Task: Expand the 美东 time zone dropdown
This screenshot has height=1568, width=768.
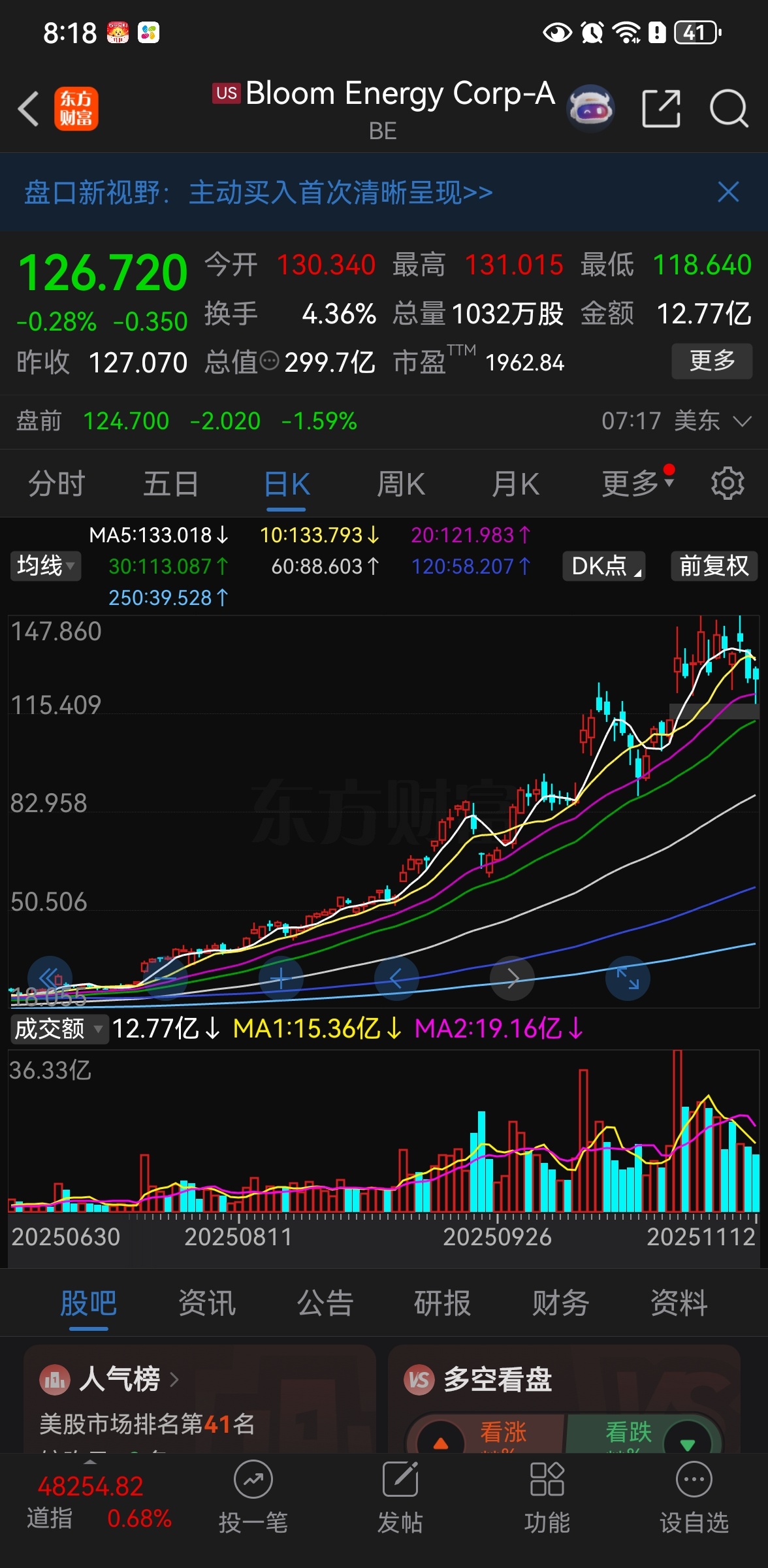Action: pyautogui.click(x=743, y=421)
